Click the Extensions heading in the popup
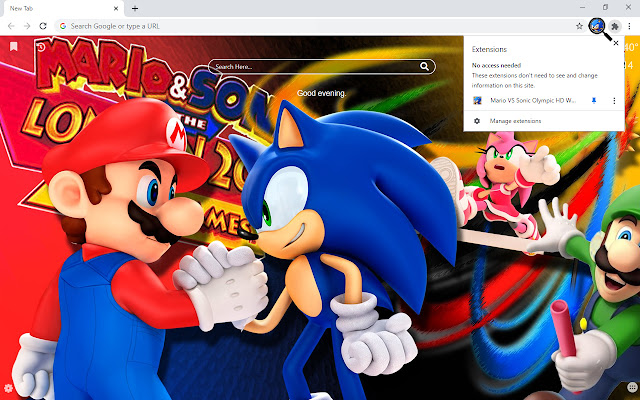Screen dimensions: 640x400 (x=489, y=49)
